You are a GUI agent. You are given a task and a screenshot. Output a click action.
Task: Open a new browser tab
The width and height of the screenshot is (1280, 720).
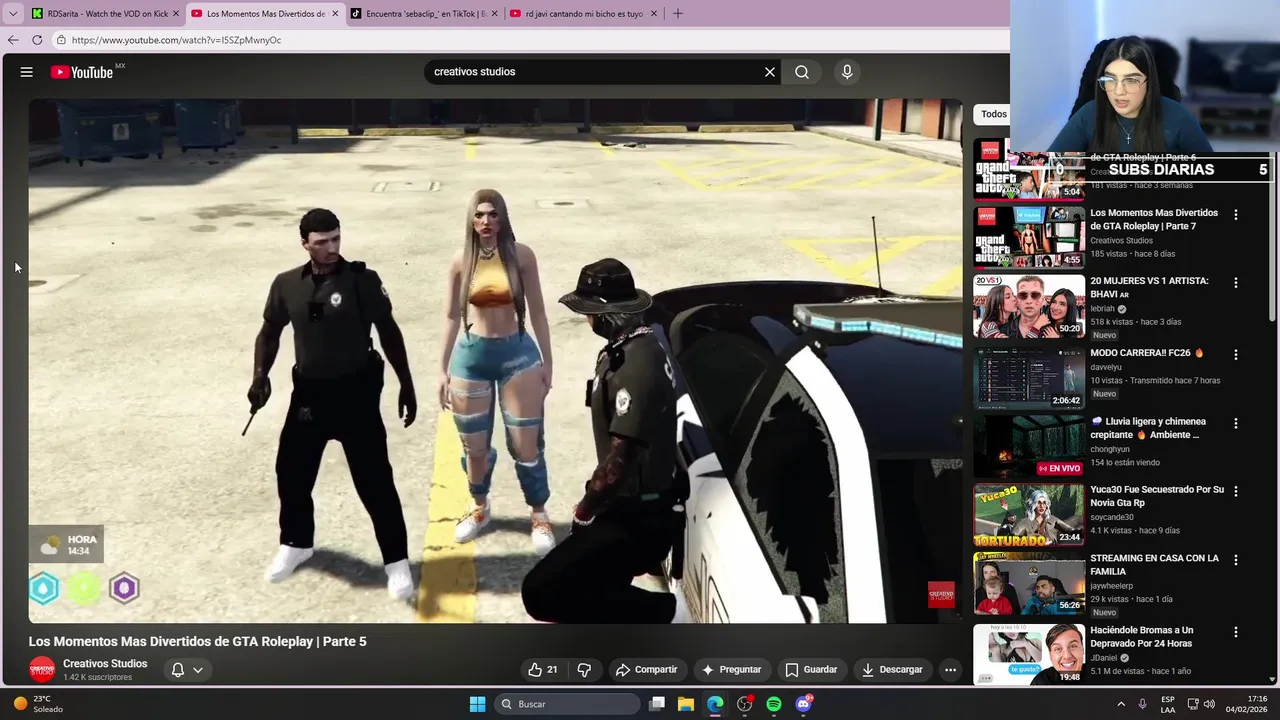pos(678,14)
